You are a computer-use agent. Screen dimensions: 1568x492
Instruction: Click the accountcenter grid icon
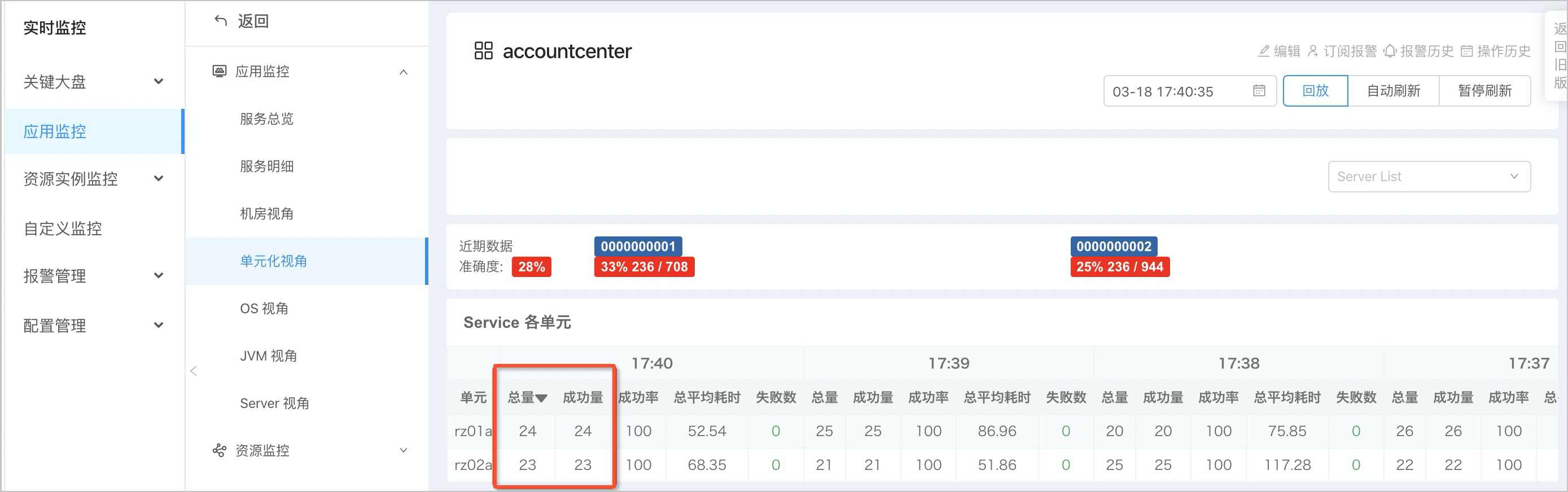[483, 50]
